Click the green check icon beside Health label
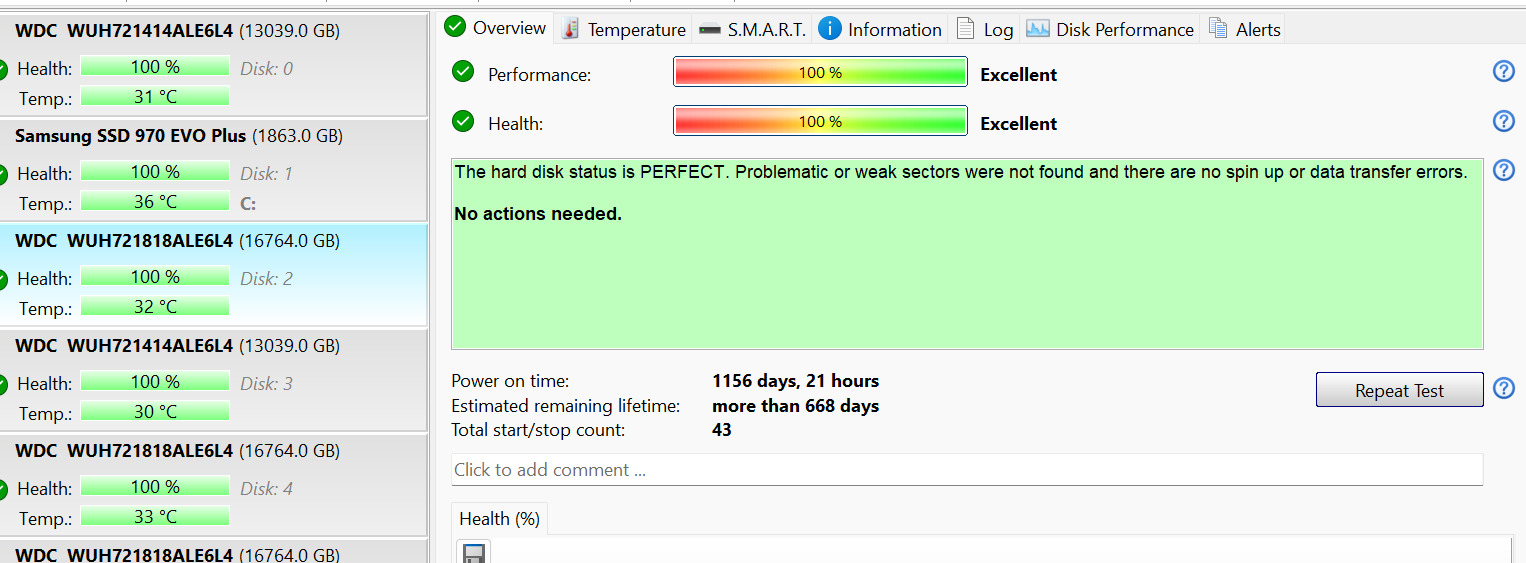1526x563 pixels. tap(463, 121)
